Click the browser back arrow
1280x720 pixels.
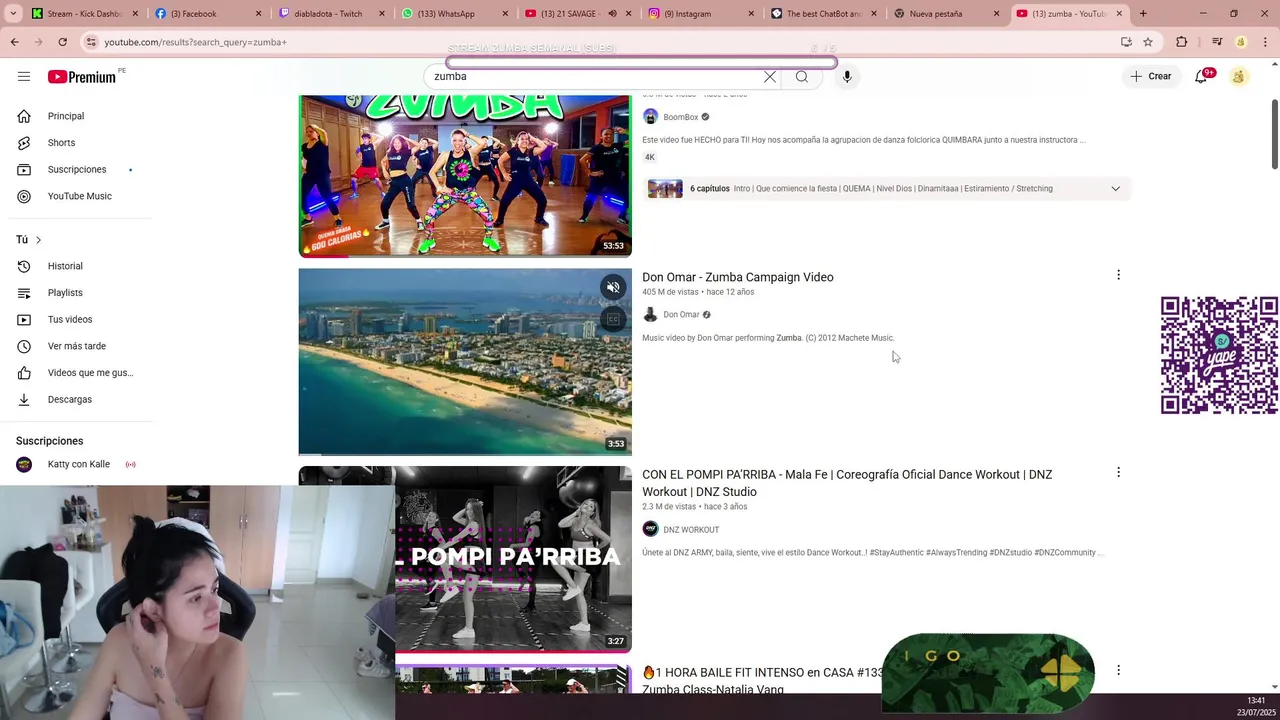14,42
